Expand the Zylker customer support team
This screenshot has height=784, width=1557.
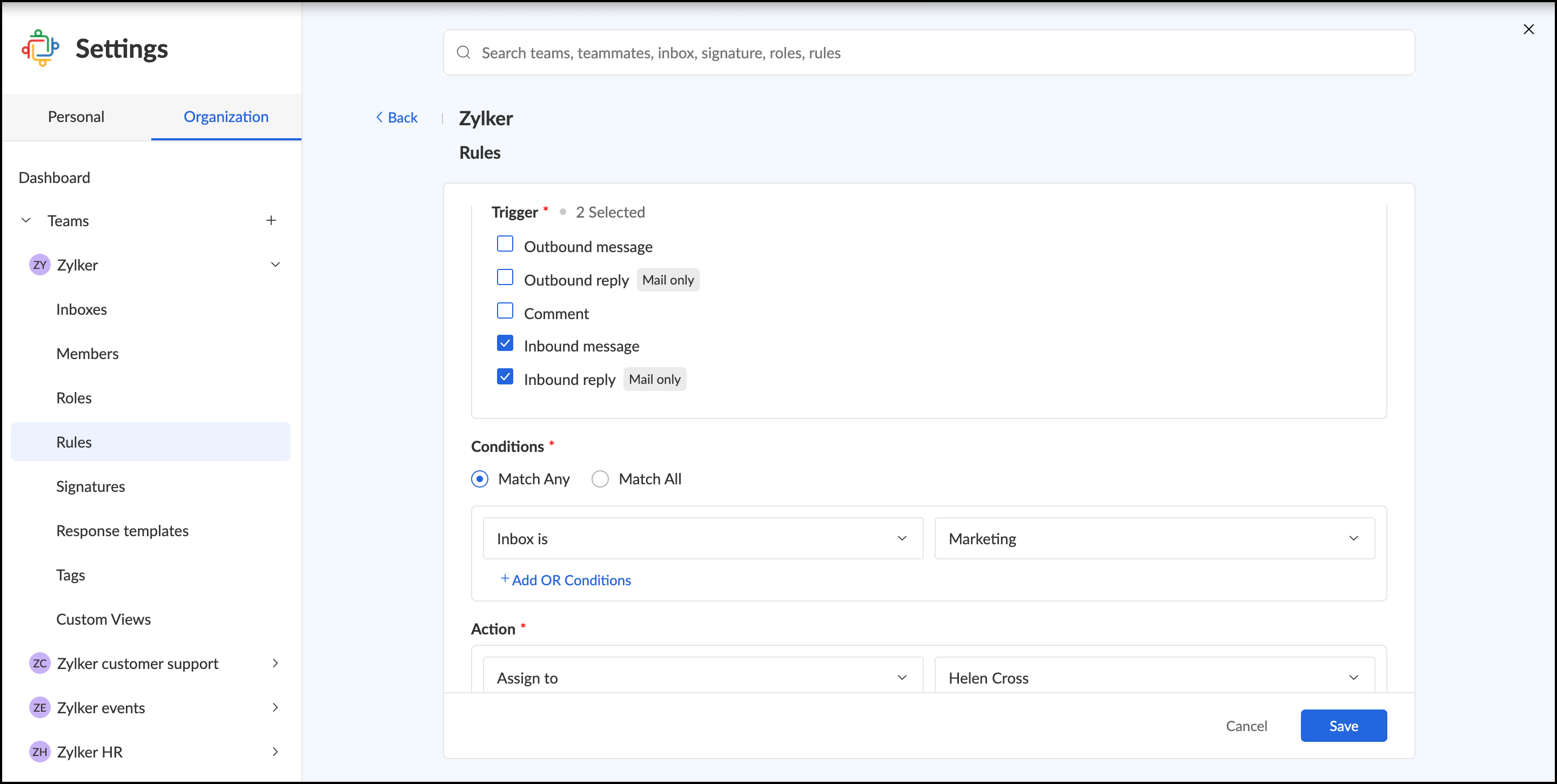tap(275, 663)
